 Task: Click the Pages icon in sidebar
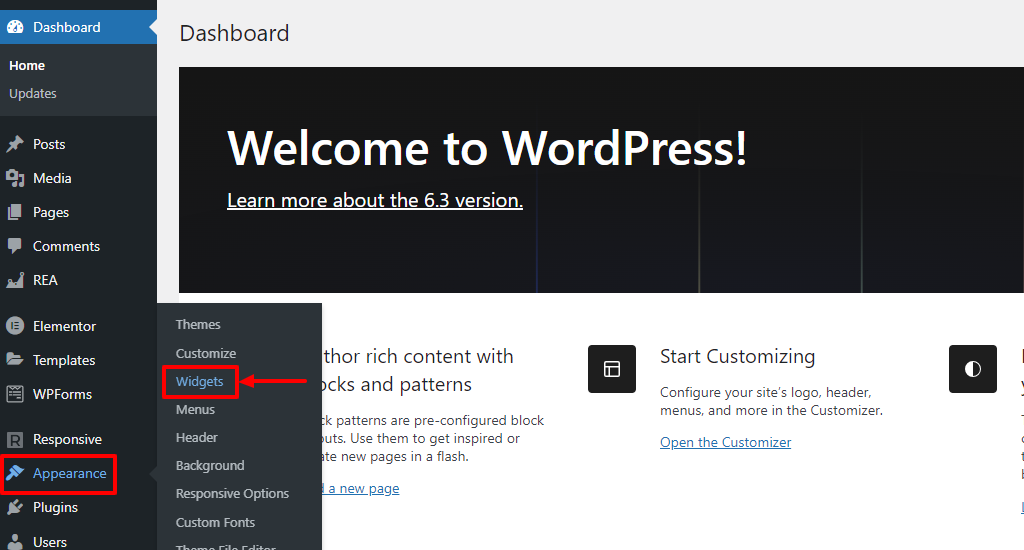pyautogui.click(x=15, y=212)
